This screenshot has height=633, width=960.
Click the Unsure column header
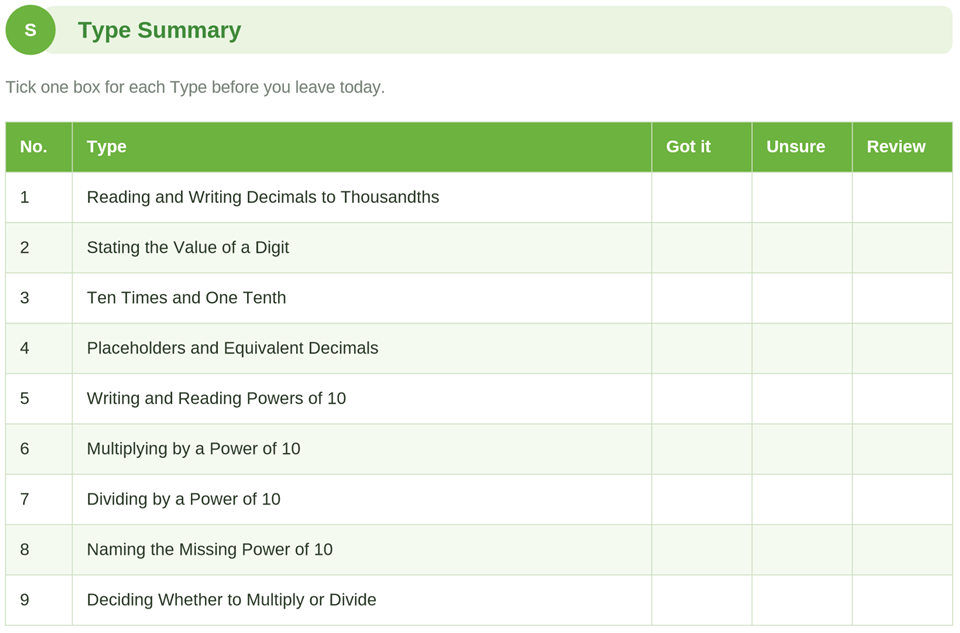802,147
